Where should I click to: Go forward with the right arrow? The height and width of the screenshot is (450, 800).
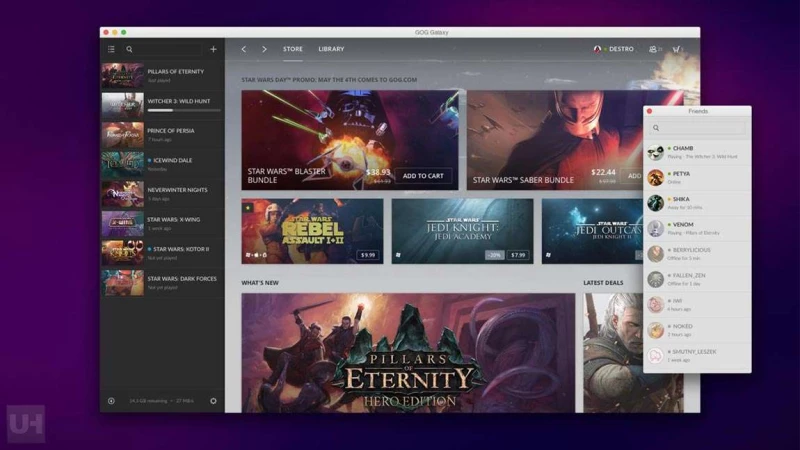[264, 49]
